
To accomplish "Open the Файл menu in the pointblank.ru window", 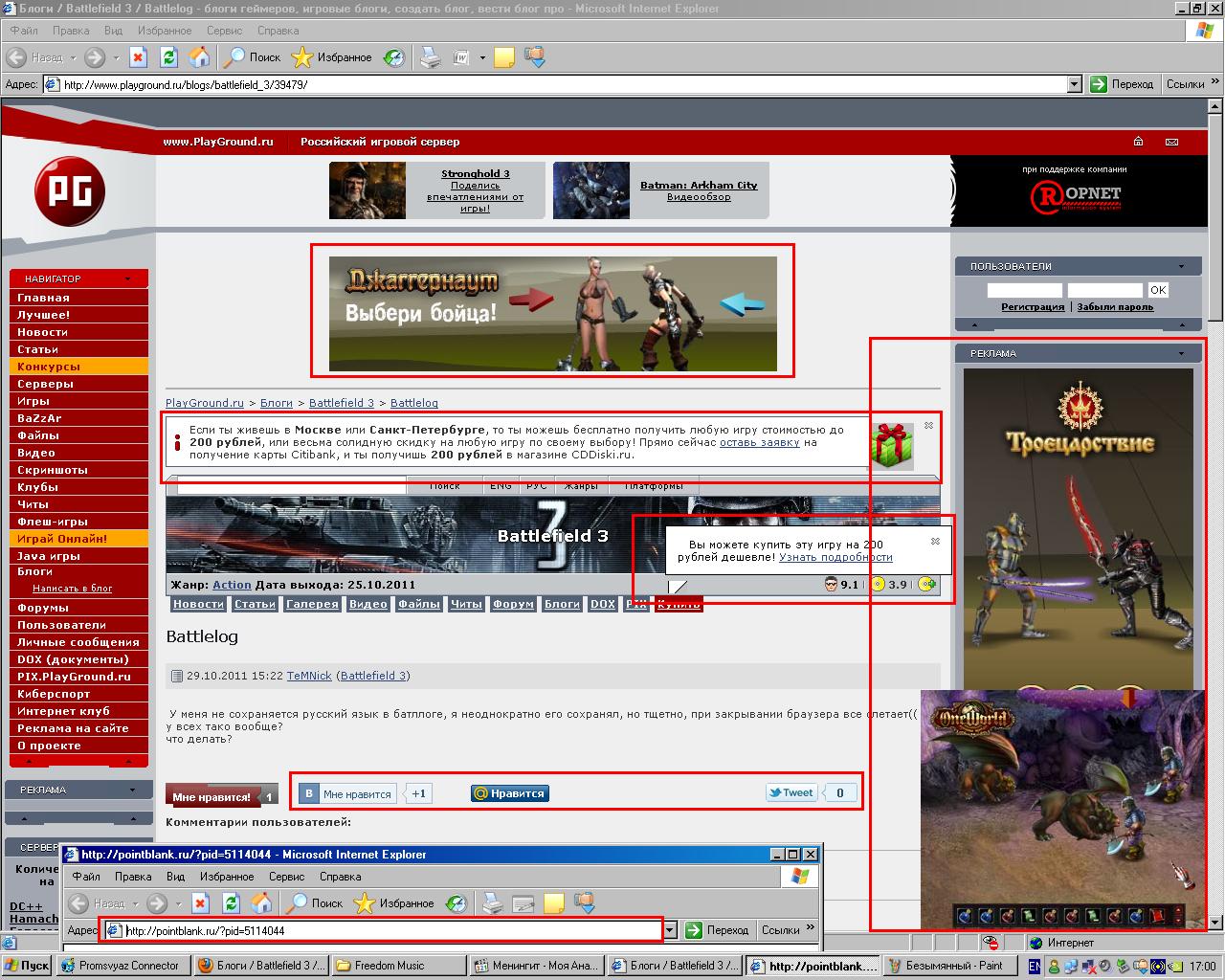I will pyautogui.click(x=86, y=876).
